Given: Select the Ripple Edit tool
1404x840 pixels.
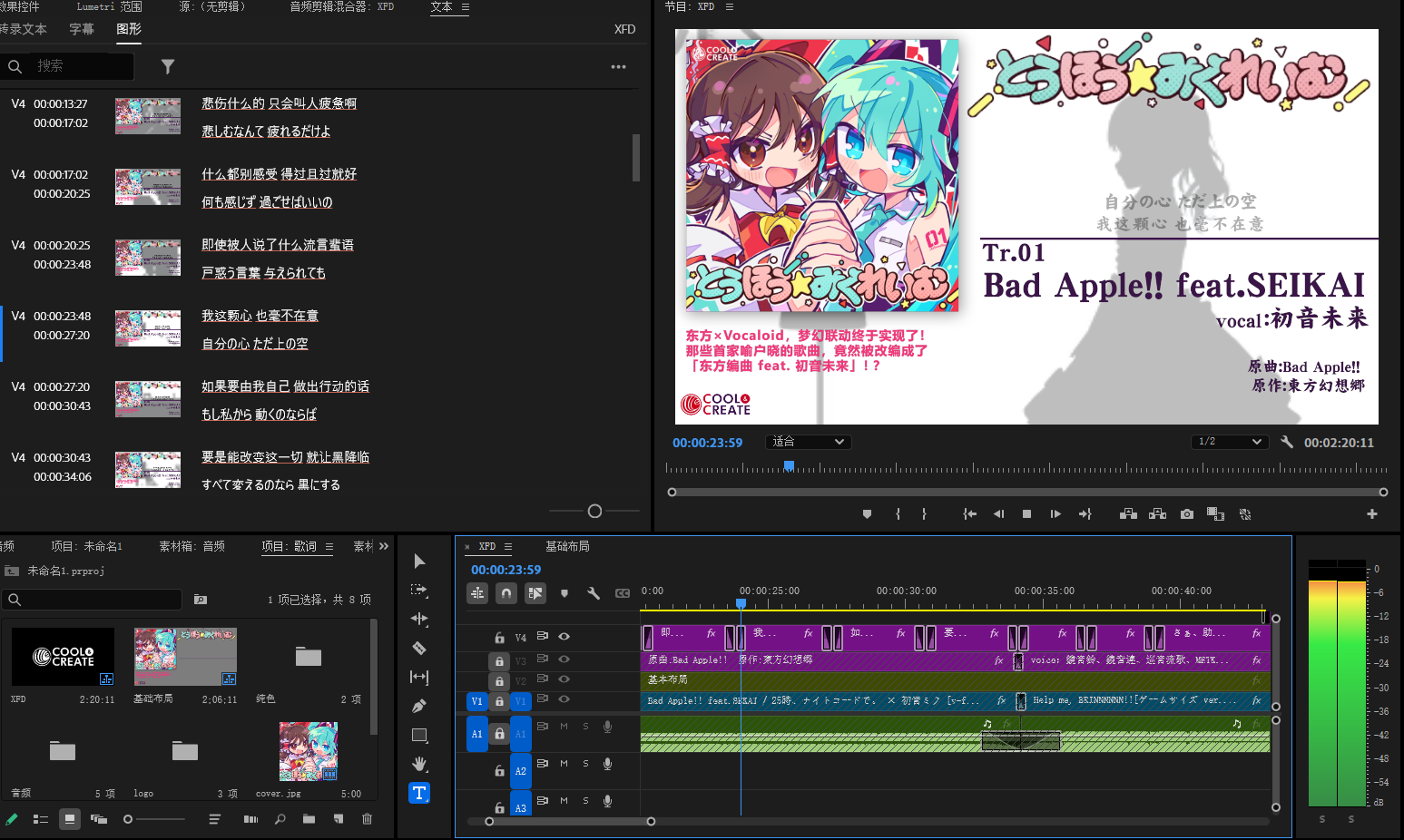Looking at the screenshot, I should pyautogui.click(x=419, y=619).
